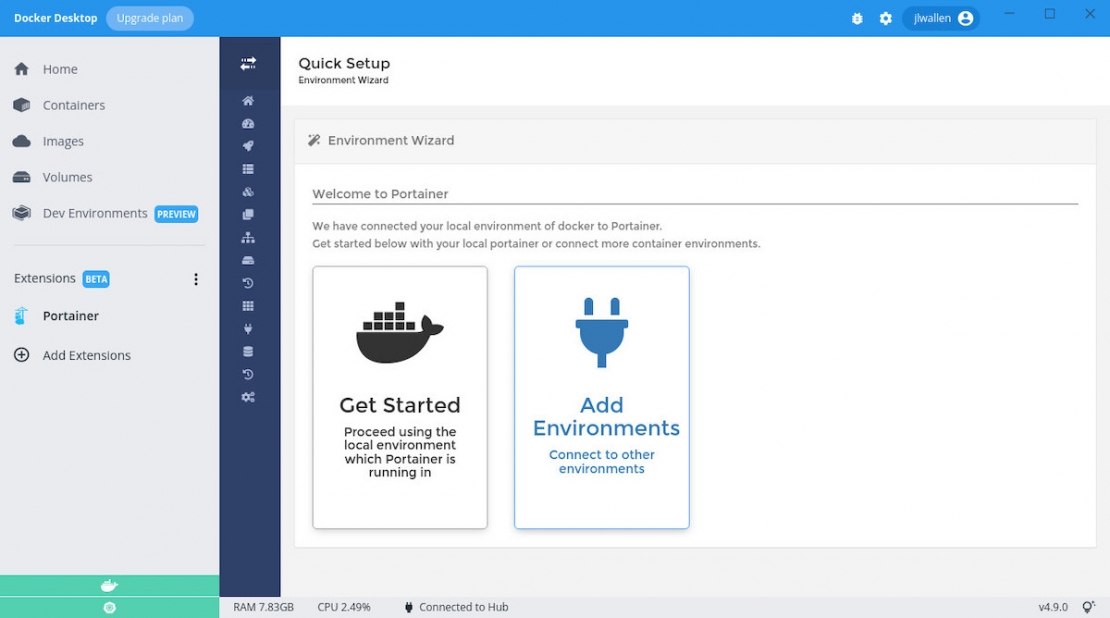The height and width of the screenshot is (618, 1110).
Task: Open Docker Desktop settings gear in title bar
Action: [886, 17]
